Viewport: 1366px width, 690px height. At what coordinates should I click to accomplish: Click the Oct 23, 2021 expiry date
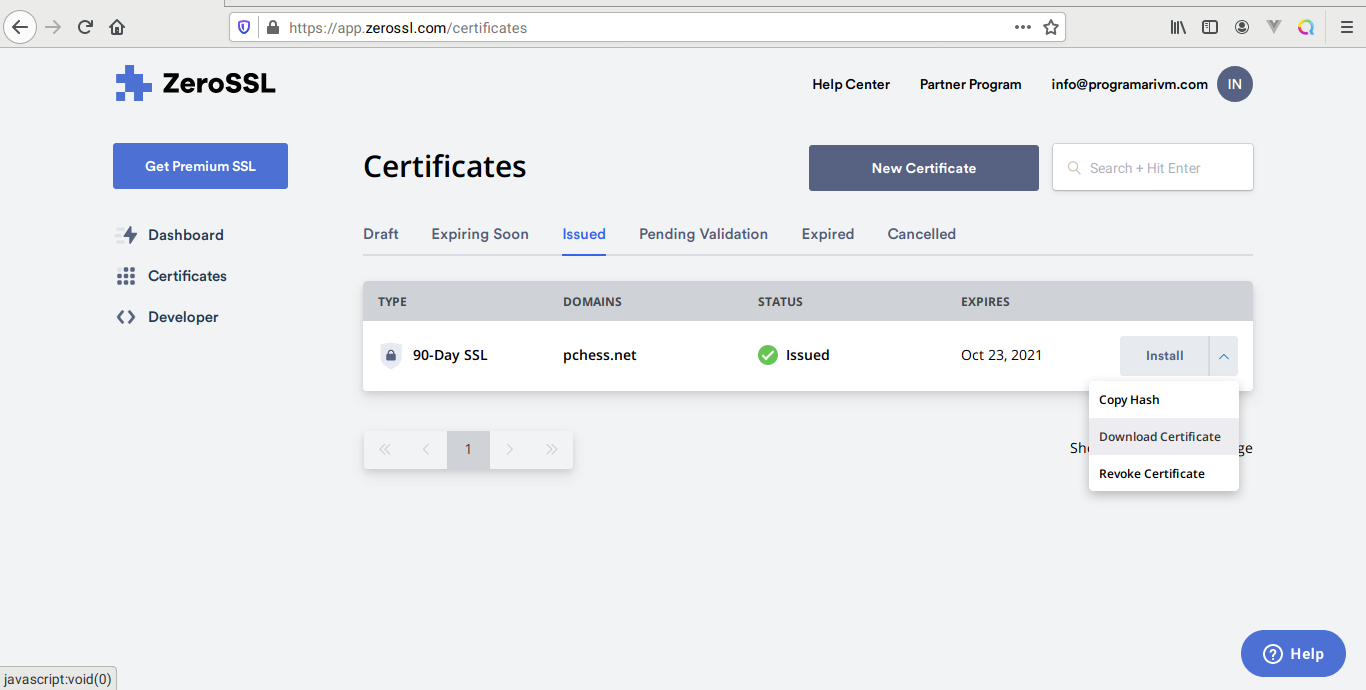(x=1001, y=355)
